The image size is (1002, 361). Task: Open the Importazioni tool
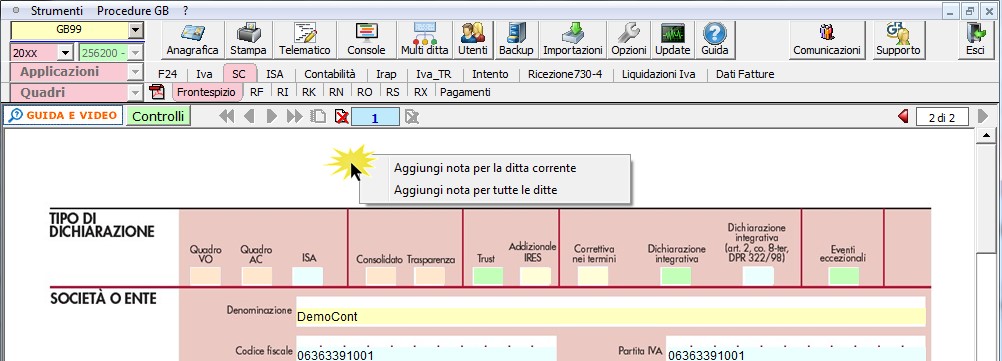[x=573, y=39]
